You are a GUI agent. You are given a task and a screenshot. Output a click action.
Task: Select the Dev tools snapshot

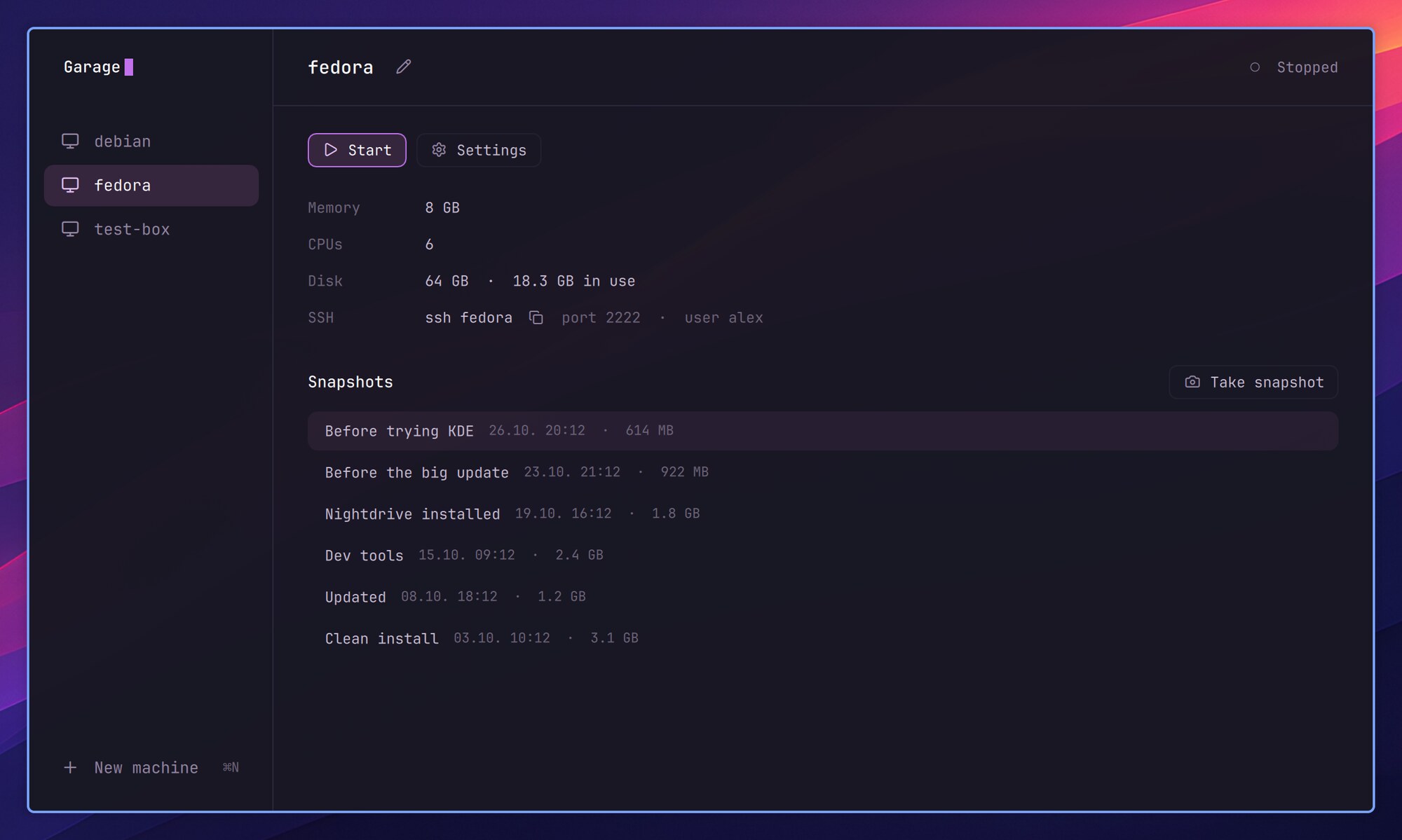(823, 555)
